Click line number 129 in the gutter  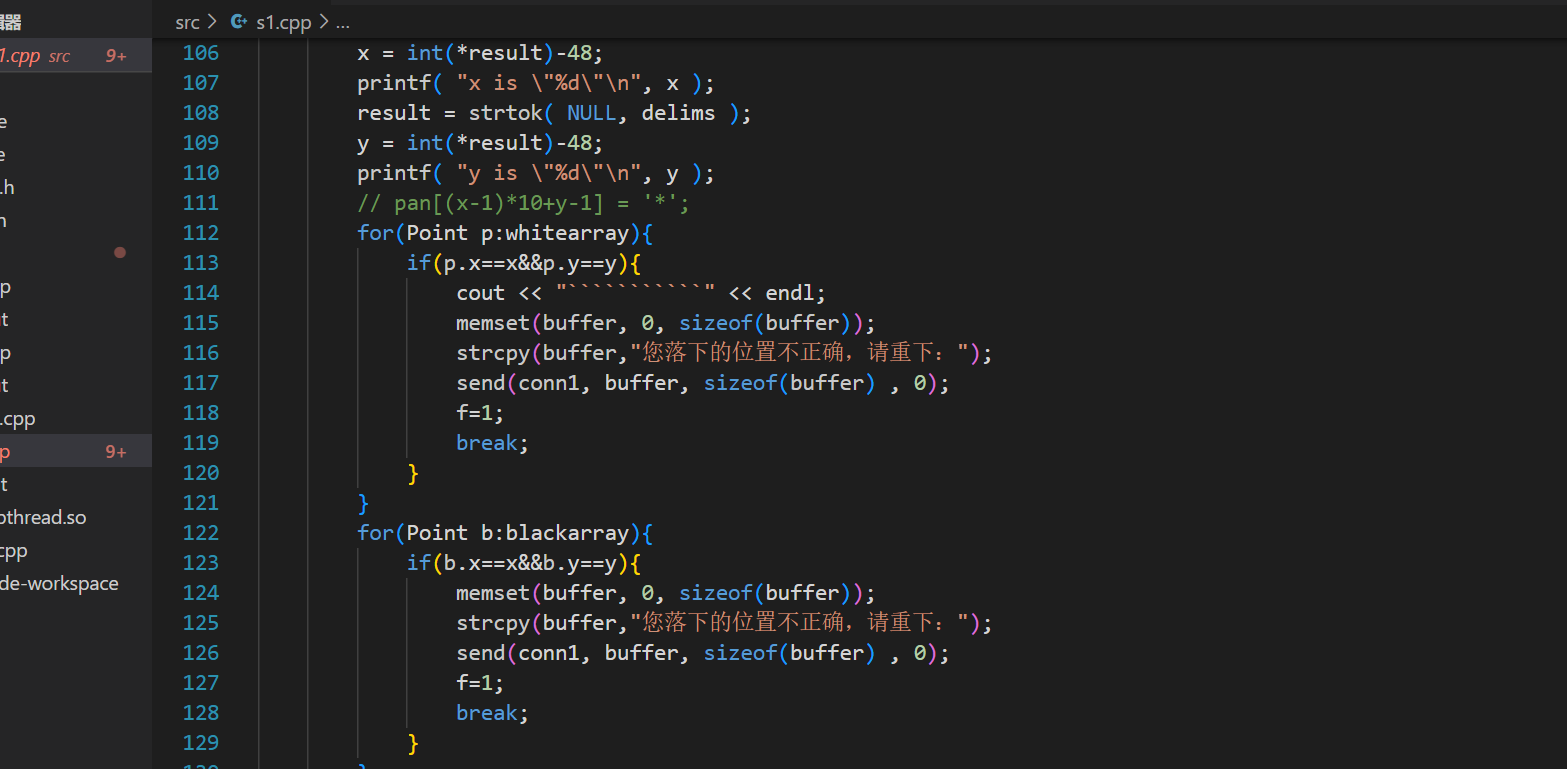(x=200, y=742)
